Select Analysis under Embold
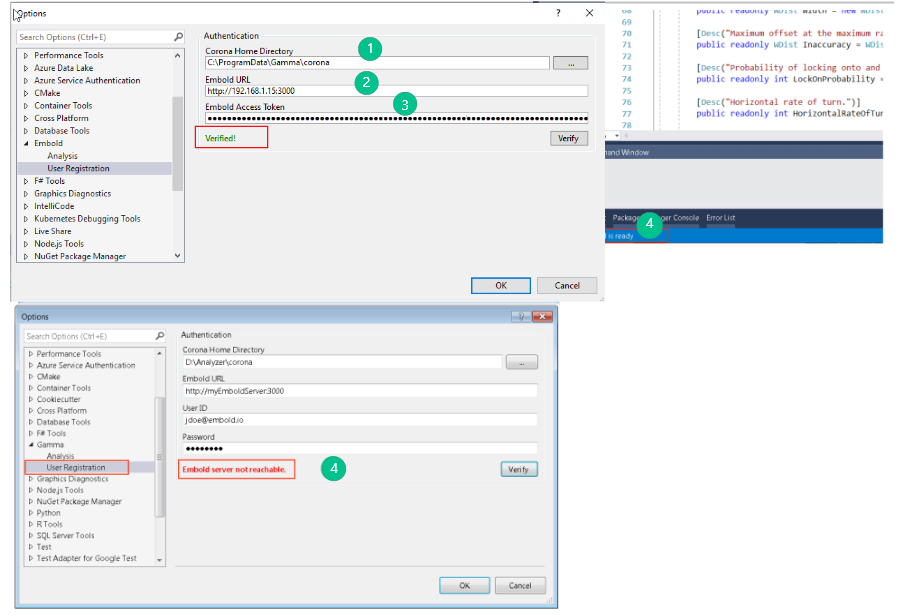Screen dimensions: 902x615 (x=62, y=156)
